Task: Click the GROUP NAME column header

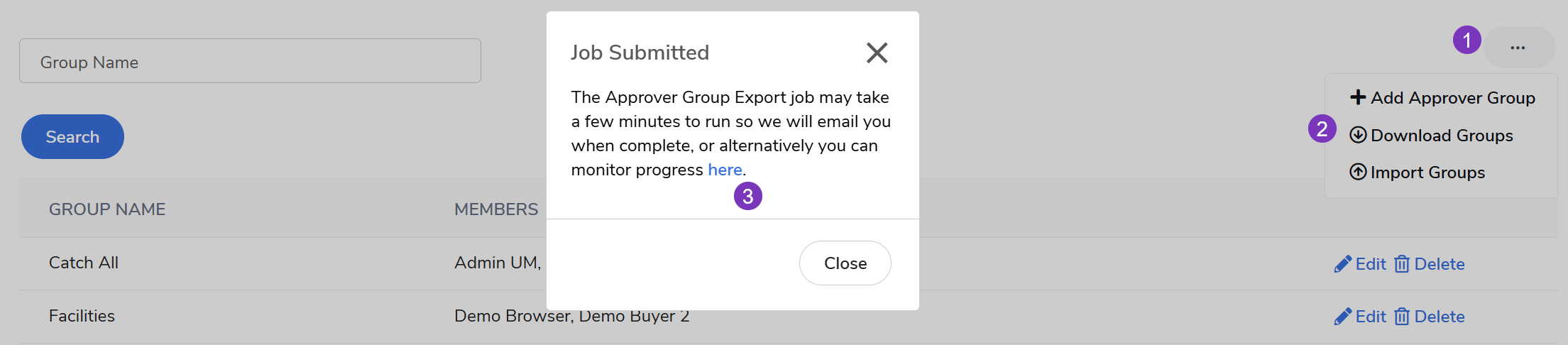Action: point(107,209)
